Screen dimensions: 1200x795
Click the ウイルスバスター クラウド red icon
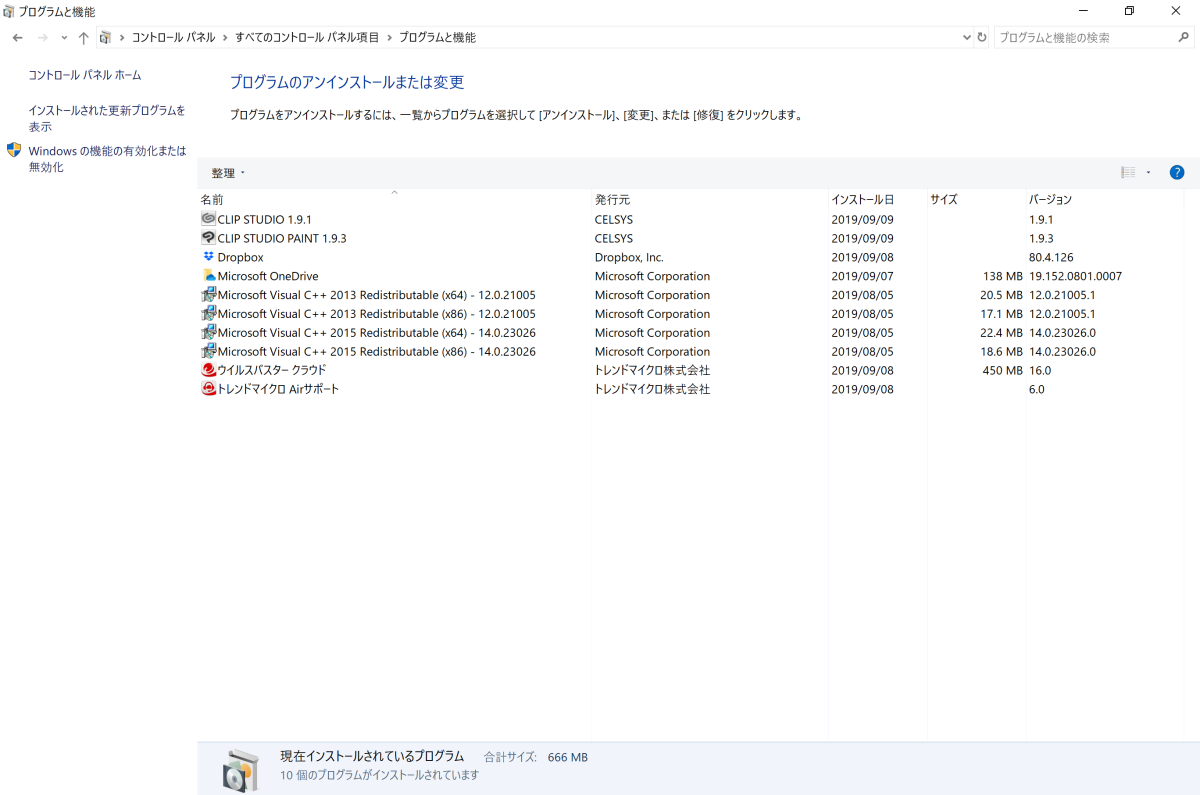coord(208,370)
